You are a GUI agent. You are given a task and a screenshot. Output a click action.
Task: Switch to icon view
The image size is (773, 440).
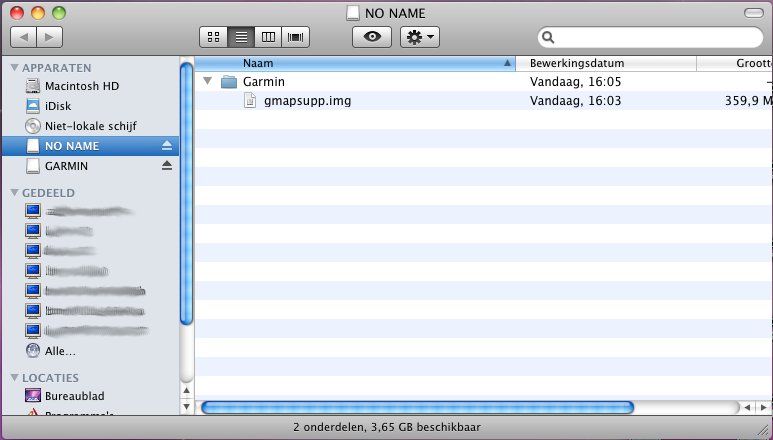pos(213,37)
